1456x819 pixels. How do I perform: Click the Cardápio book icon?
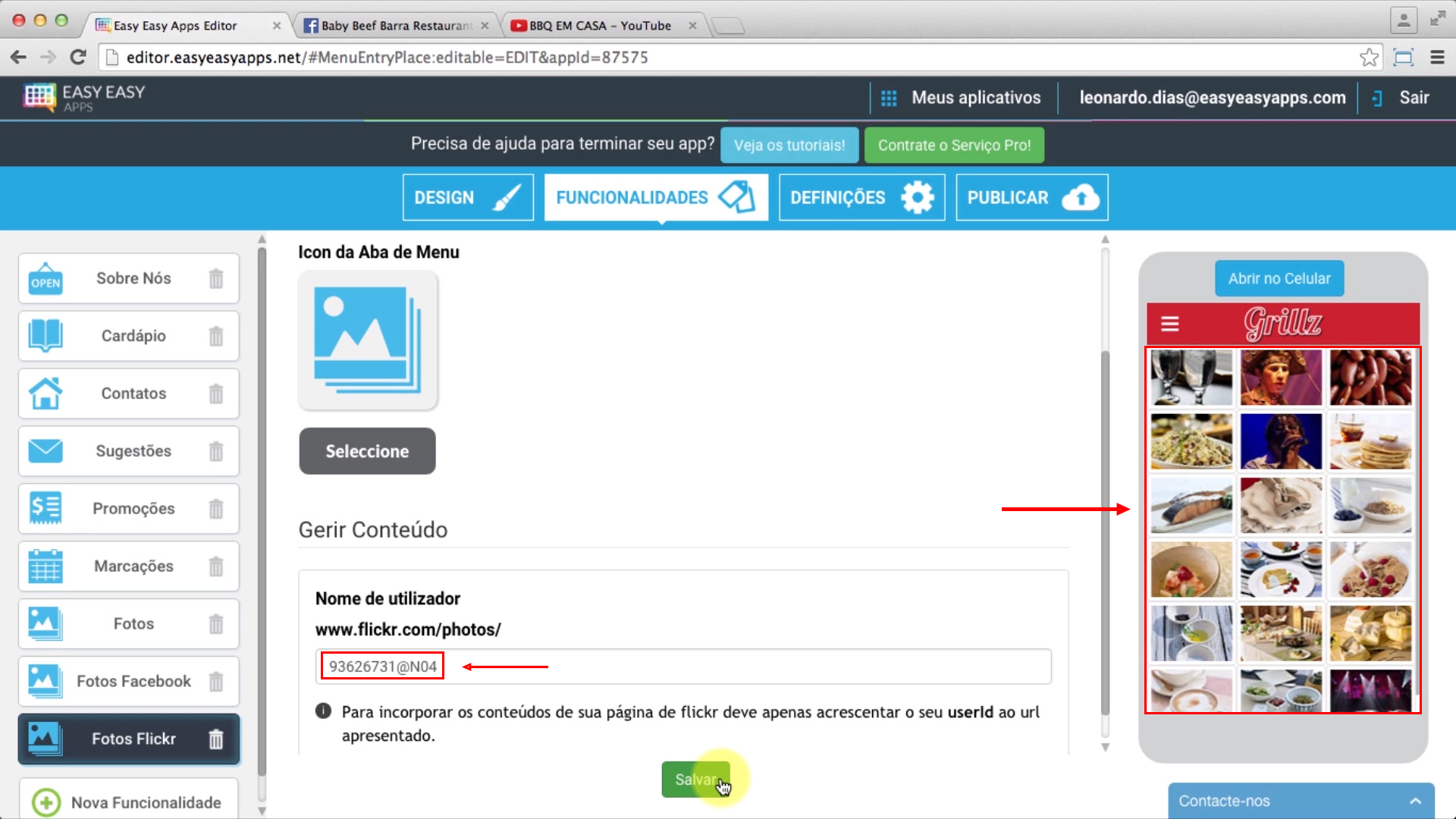pos(44,335)
